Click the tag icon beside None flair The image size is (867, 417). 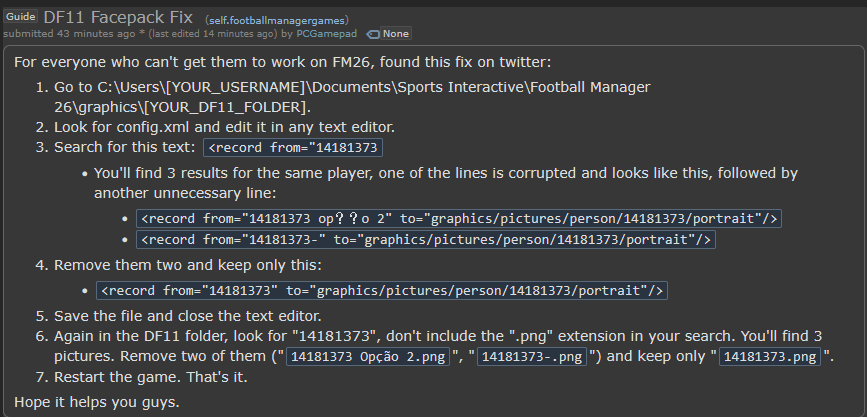[373, 34]
